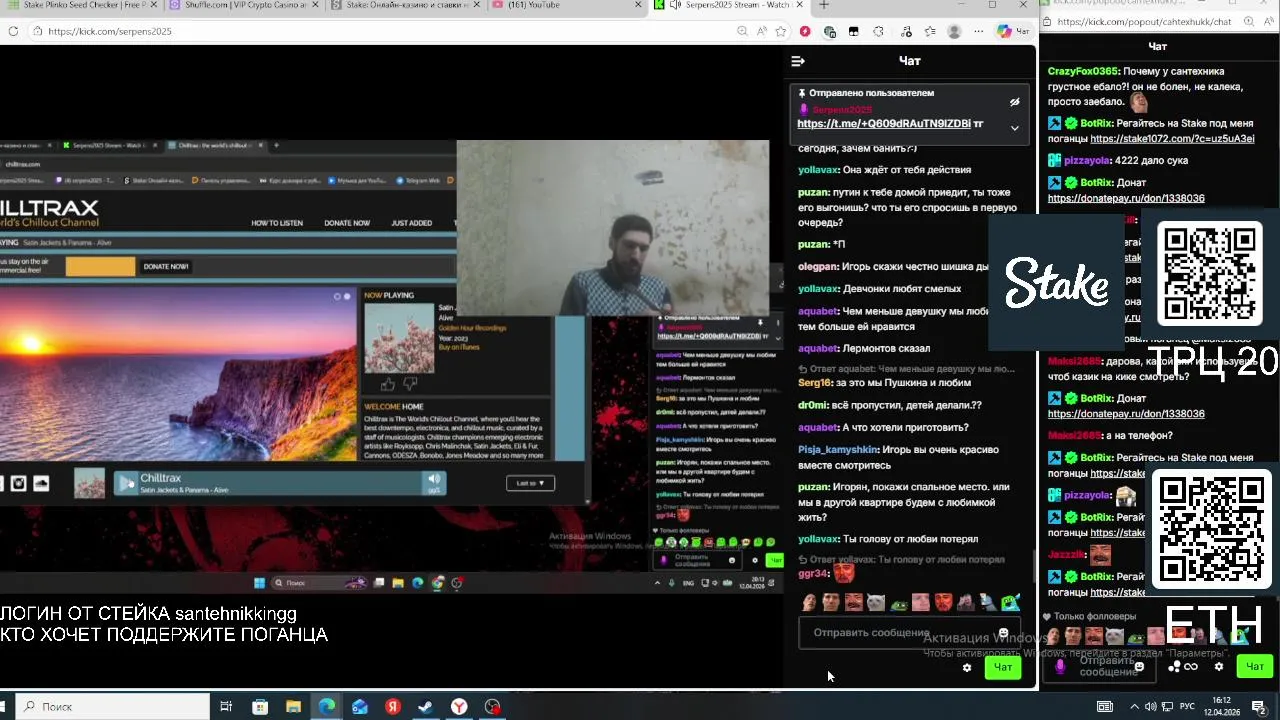
Task: Open chat settings gear in main chat
Action: click(967, 668)
